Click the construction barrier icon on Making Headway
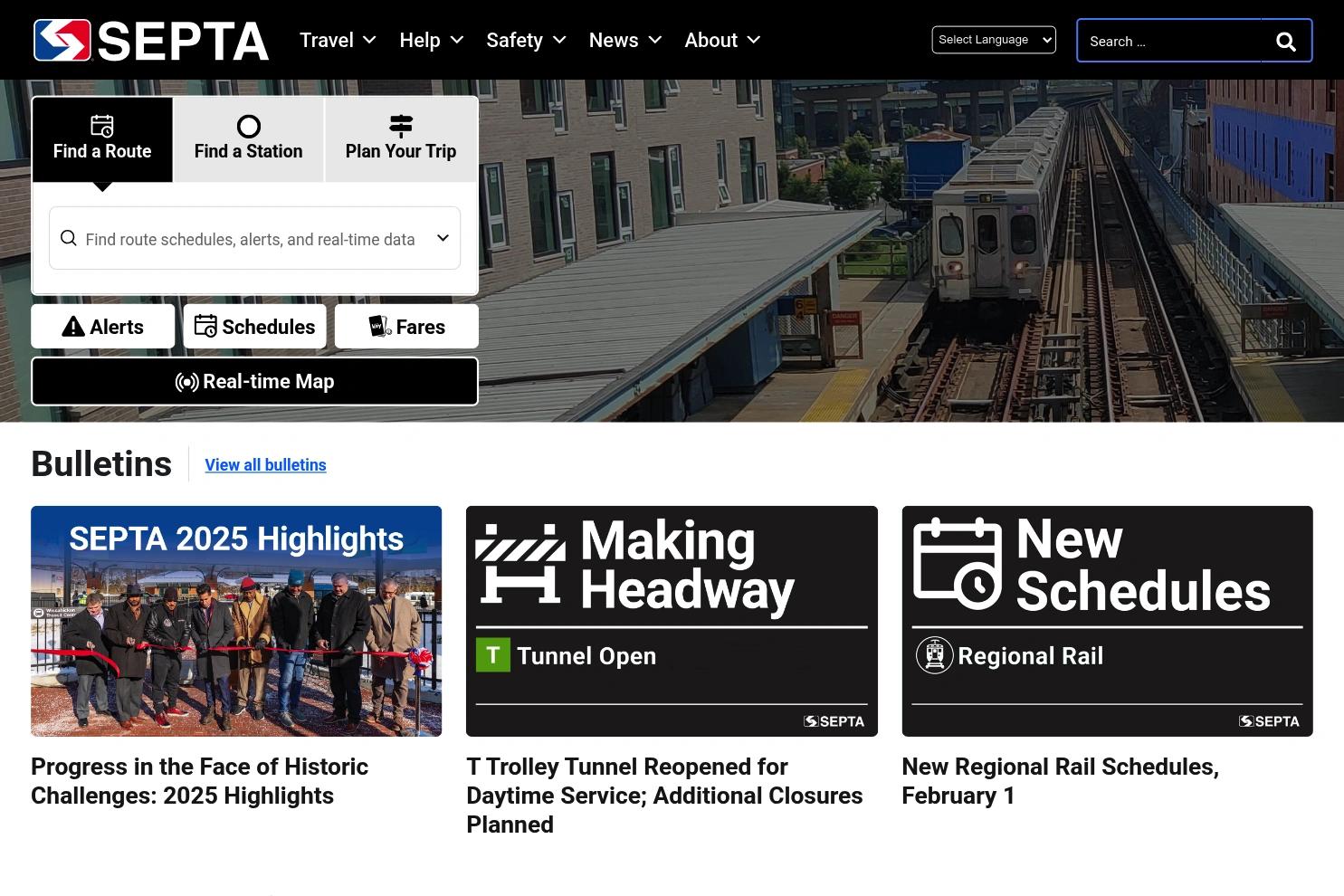 pos(520,563)
